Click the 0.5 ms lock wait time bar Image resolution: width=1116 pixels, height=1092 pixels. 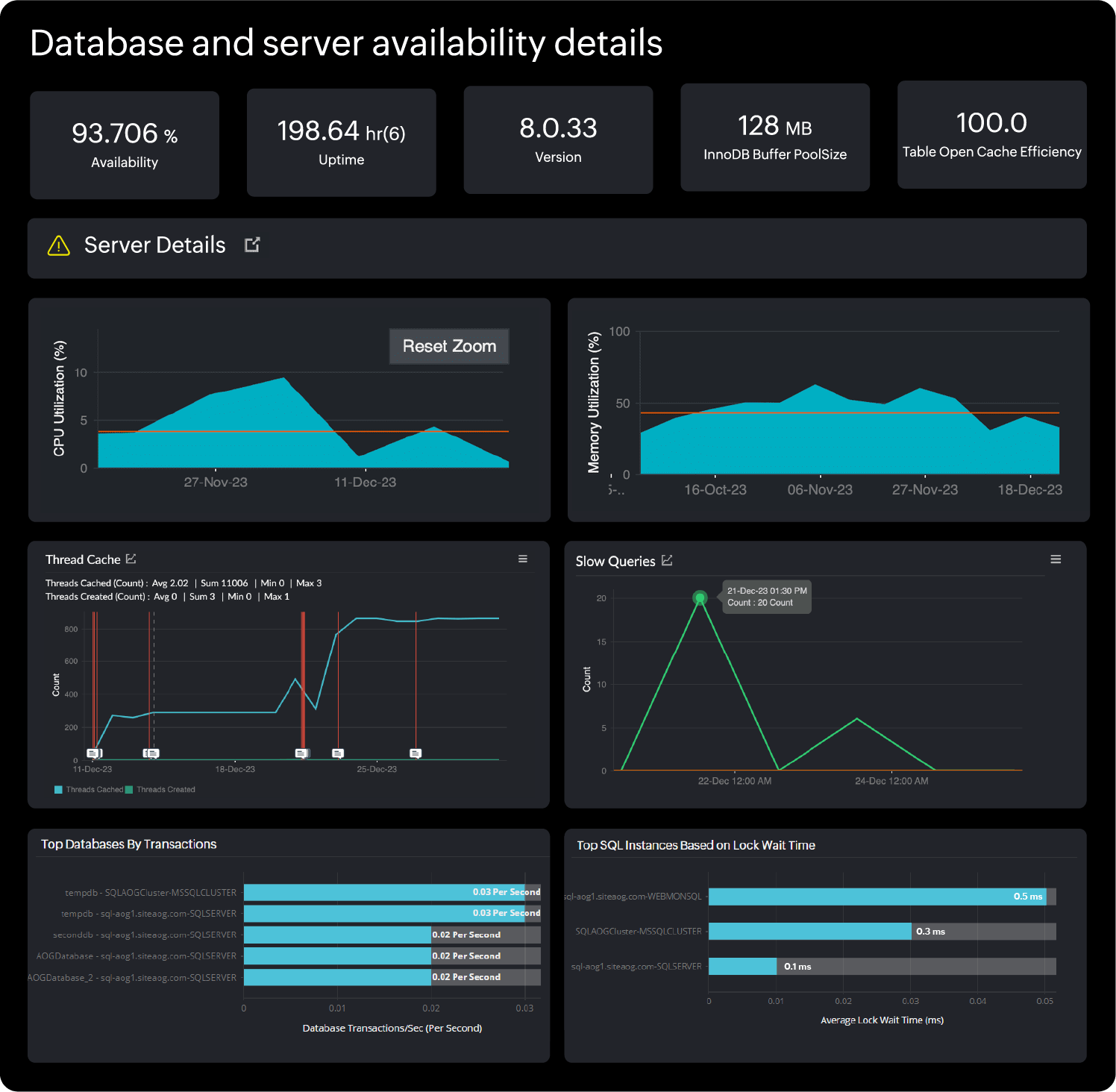(x=877, y=897)
